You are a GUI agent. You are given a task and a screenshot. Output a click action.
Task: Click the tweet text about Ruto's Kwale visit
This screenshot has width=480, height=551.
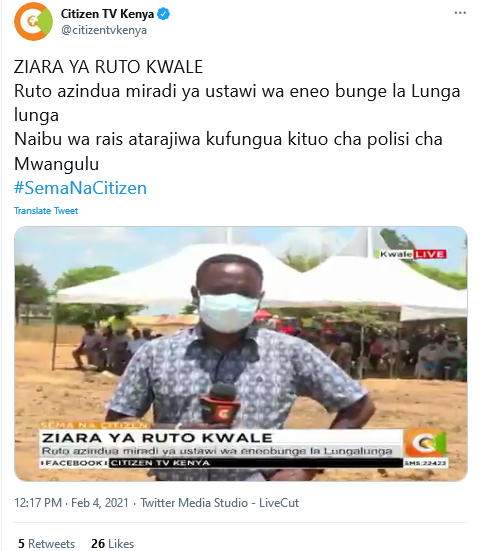[237, 115]
